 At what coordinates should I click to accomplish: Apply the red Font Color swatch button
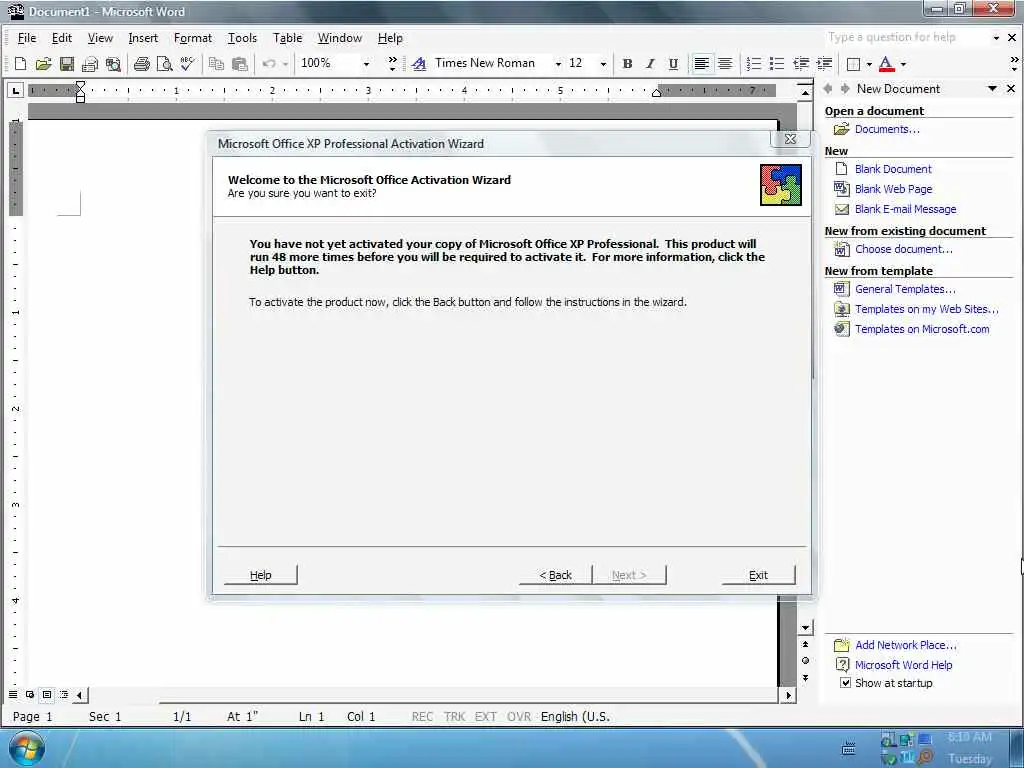point(886,63)
